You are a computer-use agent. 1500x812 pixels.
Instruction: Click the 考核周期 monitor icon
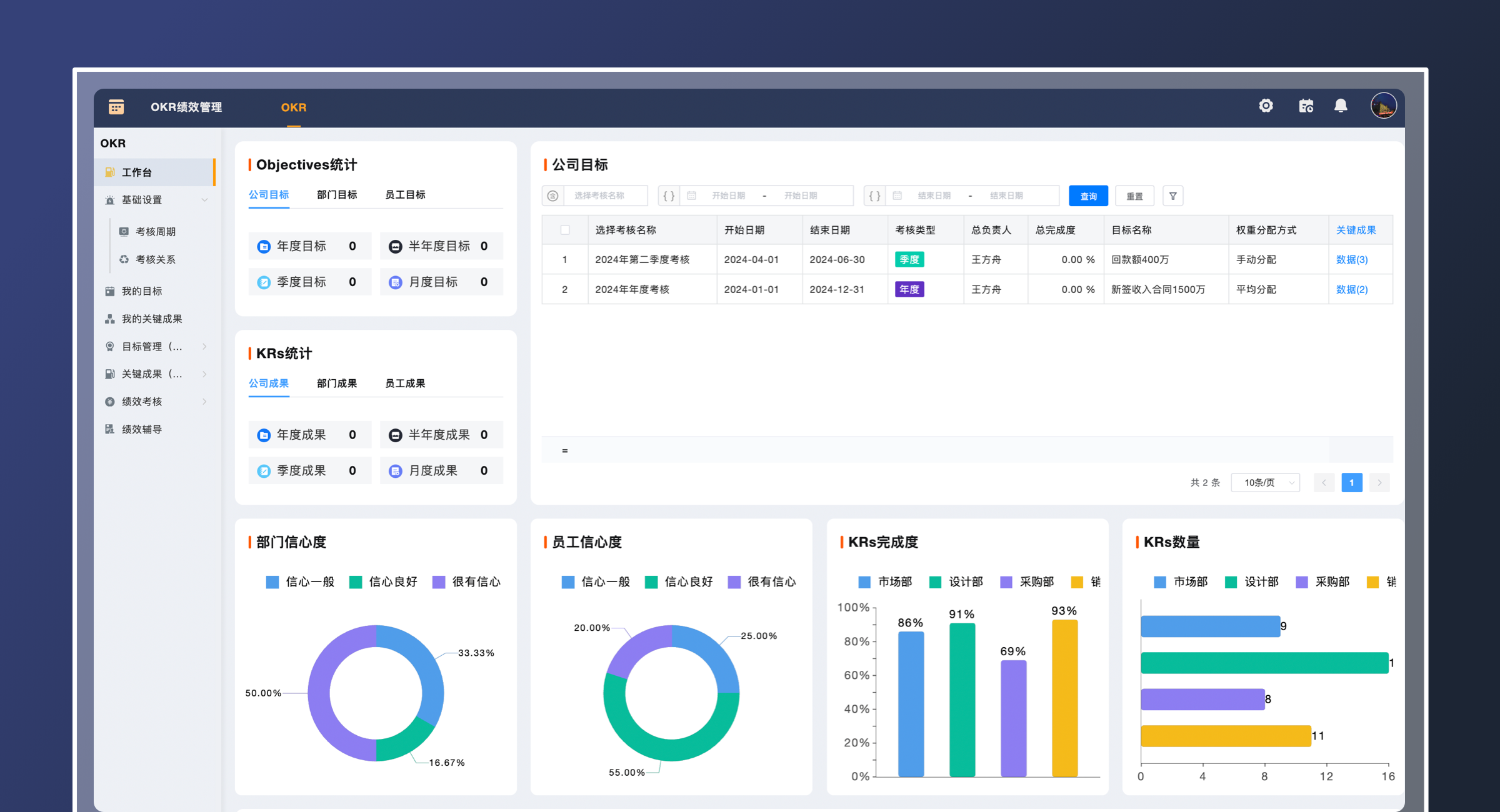(x=124, y=231)
